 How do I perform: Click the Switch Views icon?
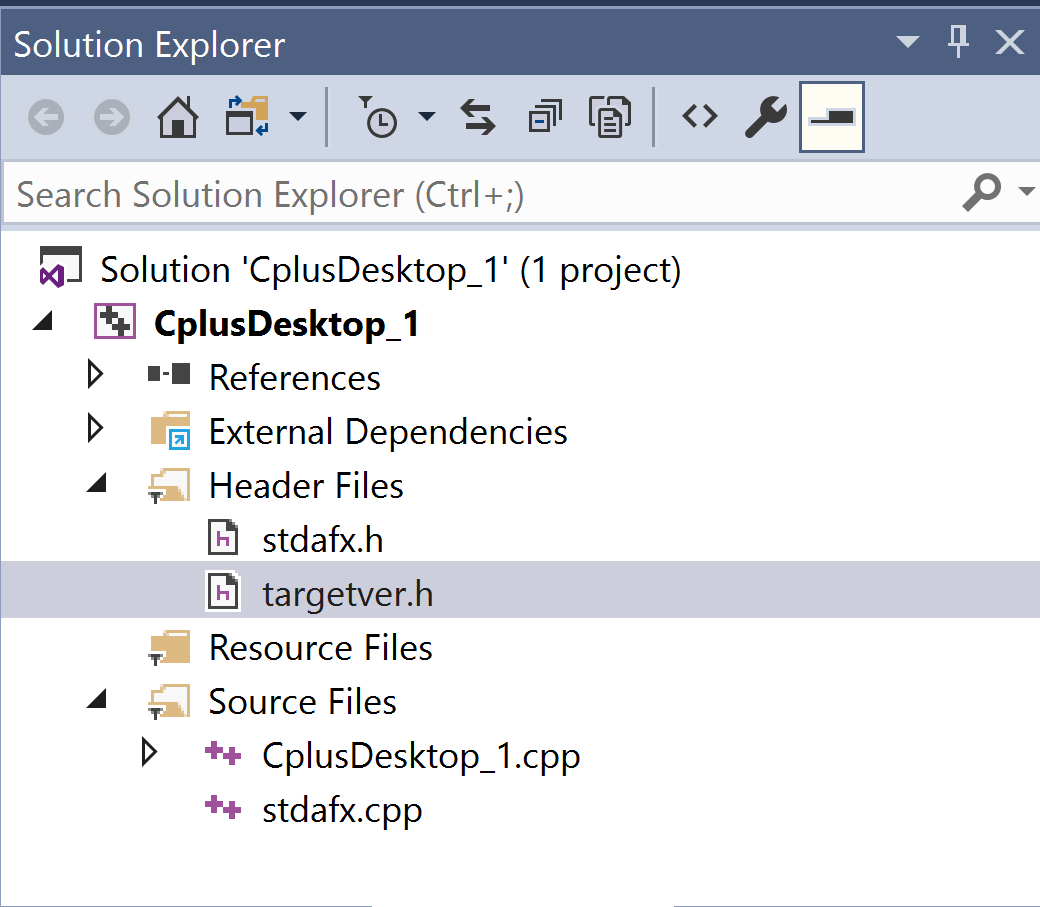click(247, 117)
